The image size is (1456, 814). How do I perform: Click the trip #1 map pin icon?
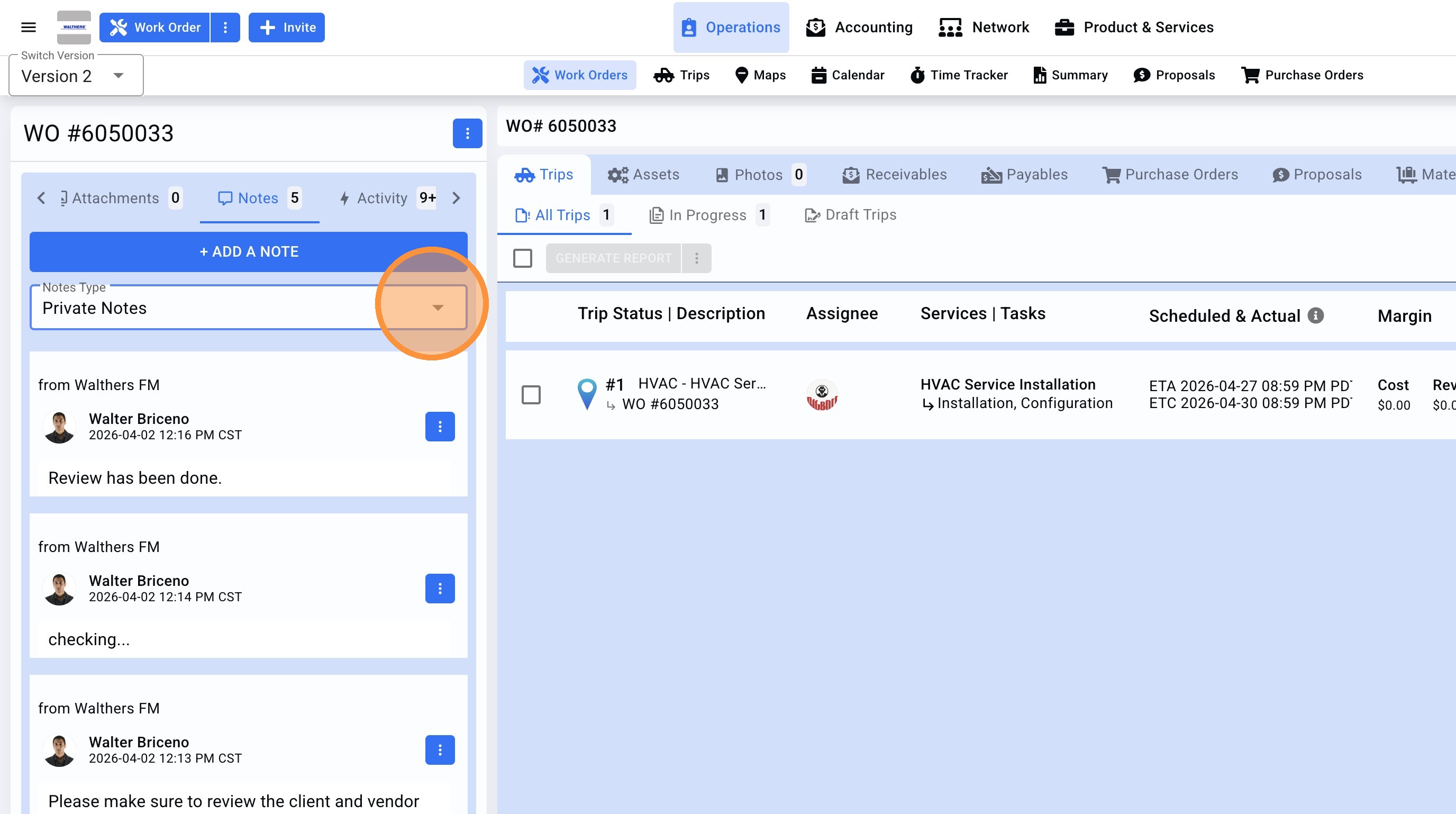(x=587, y=394)
